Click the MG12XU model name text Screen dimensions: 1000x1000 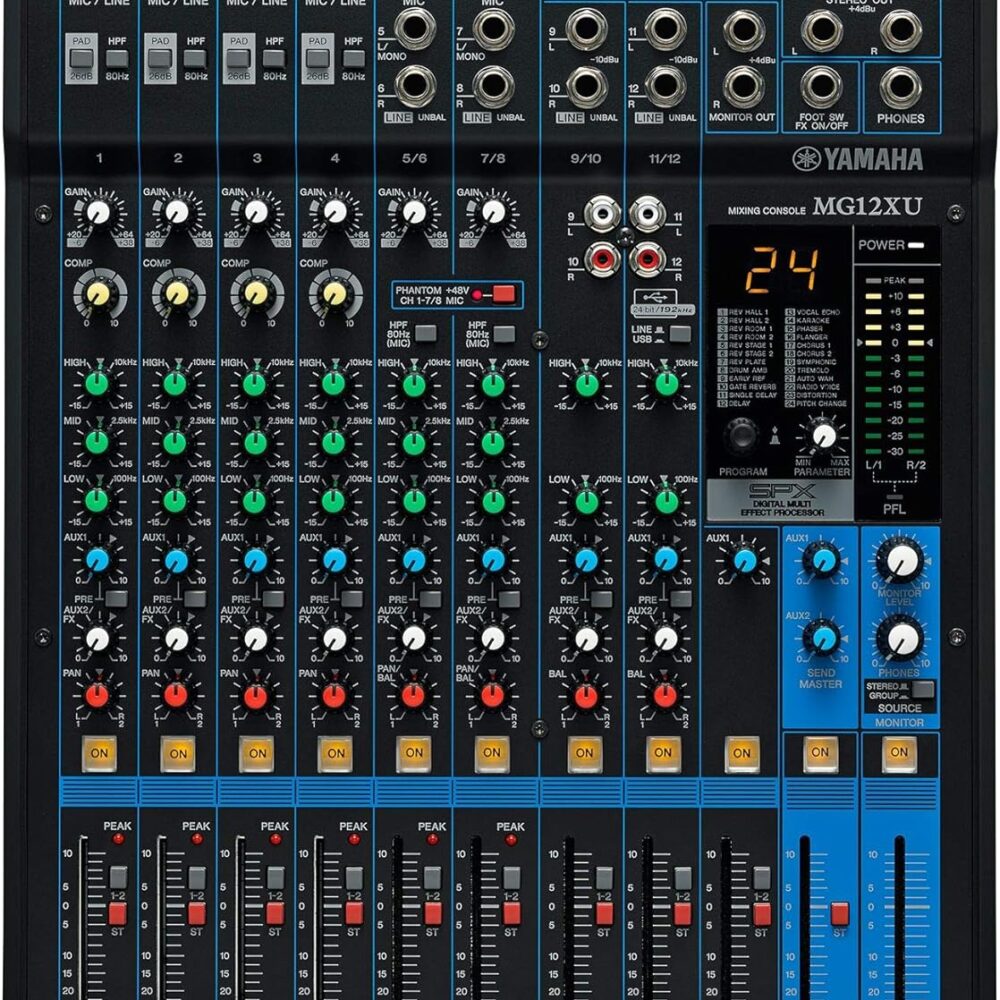[x=867, y=206]
